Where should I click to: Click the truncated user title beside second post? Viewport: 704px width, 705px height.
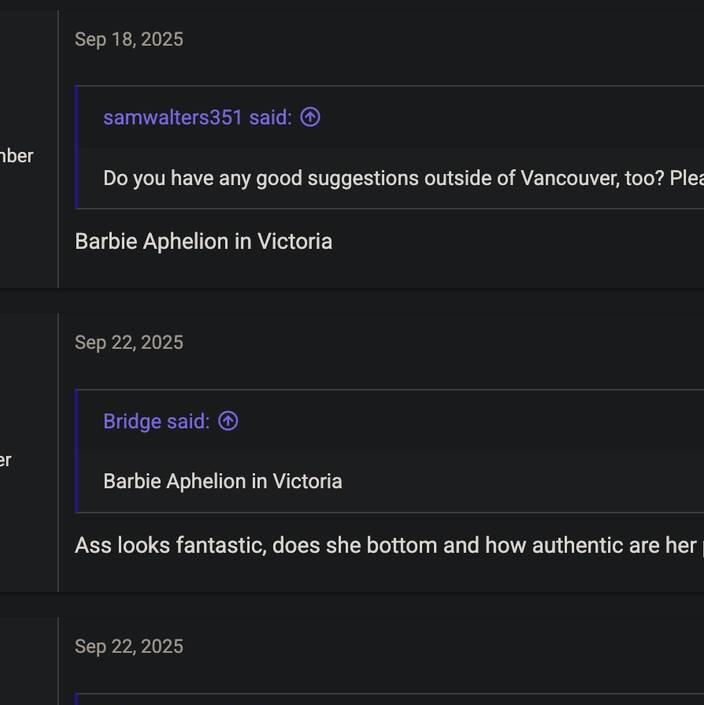(6, 460)
